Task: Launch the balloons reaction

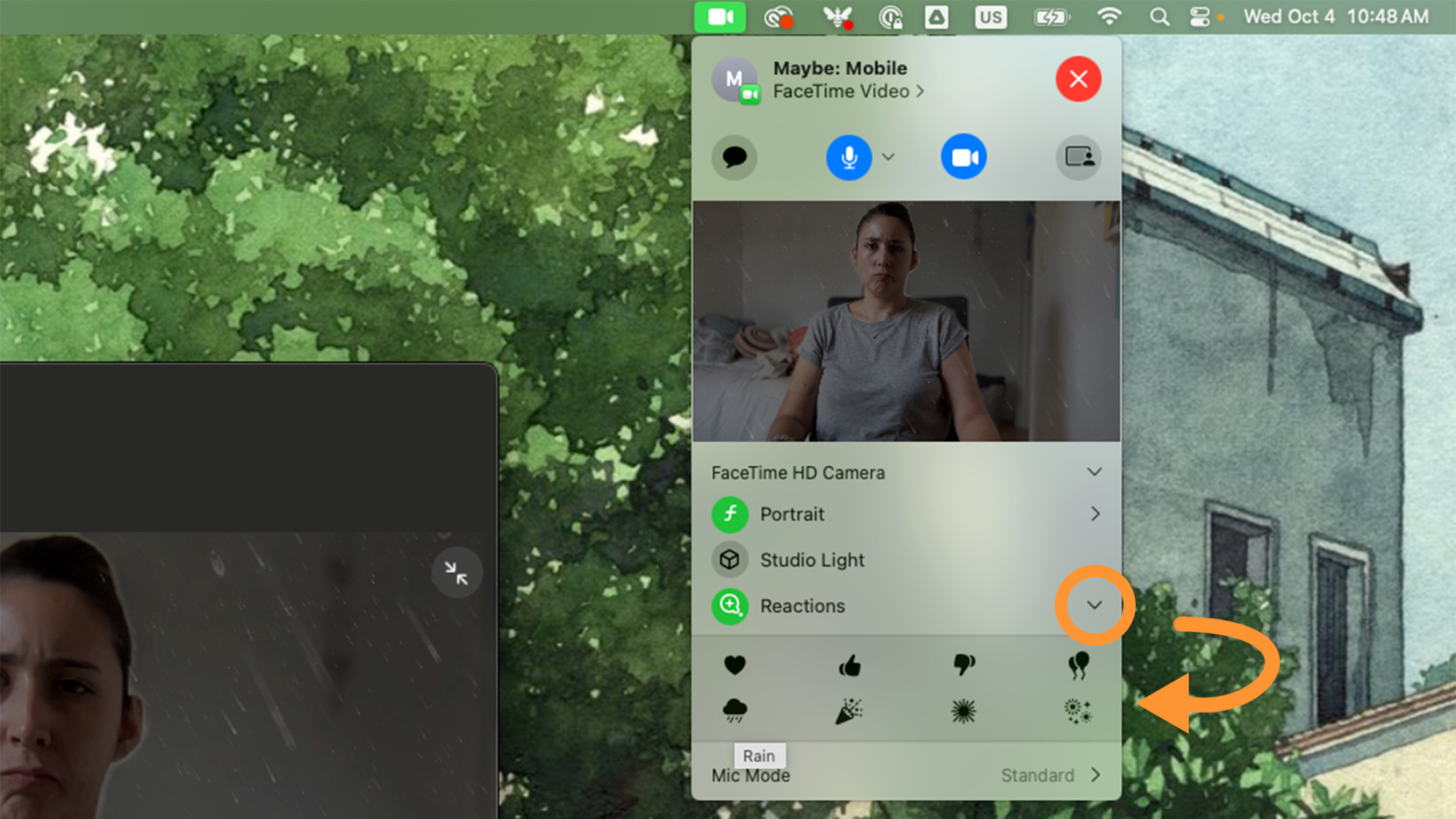Action: 1078,665
